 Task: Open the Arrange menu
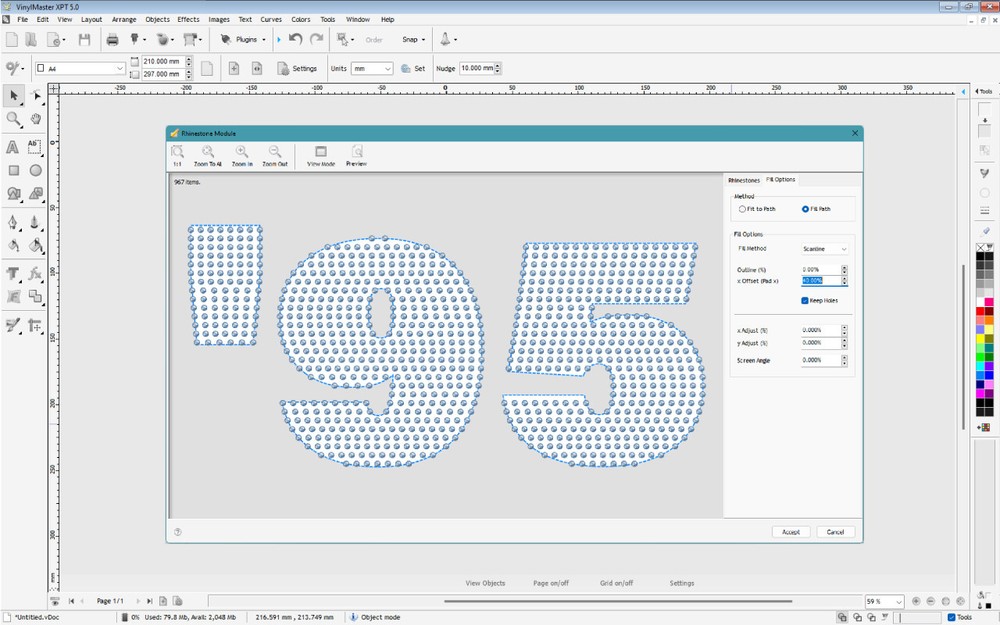tap(124, 19)
